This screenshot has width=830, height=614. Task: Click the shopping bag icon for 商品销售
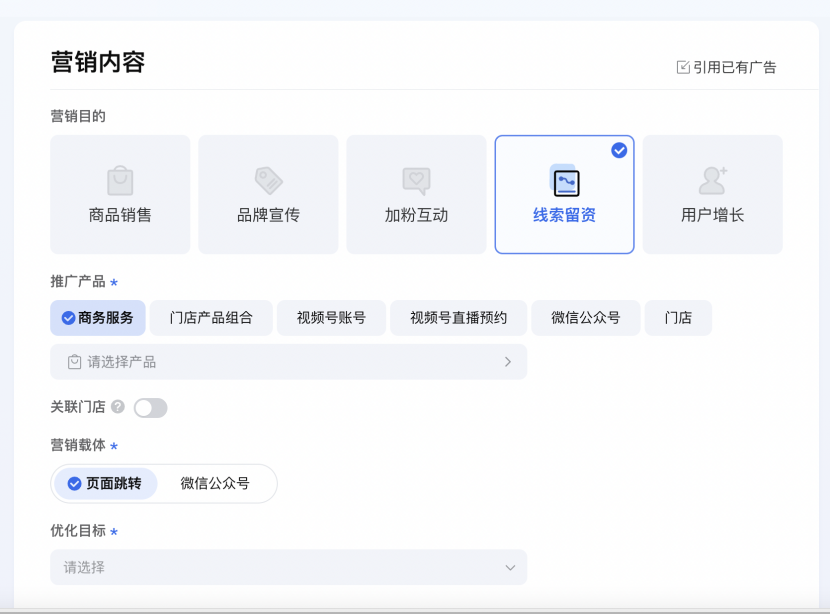[120, 181]
